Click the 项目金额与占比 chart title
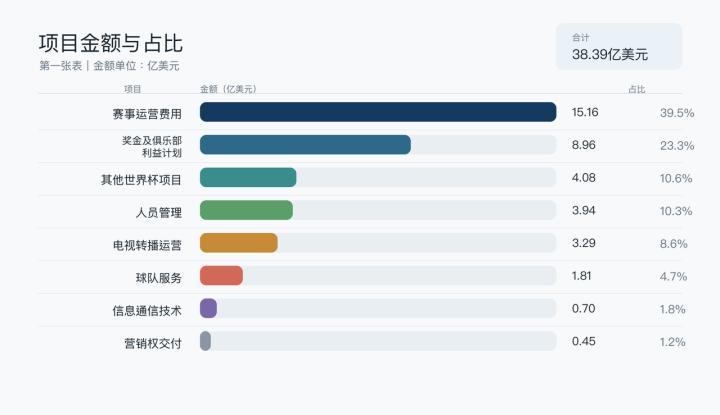 tap(111, 44)
